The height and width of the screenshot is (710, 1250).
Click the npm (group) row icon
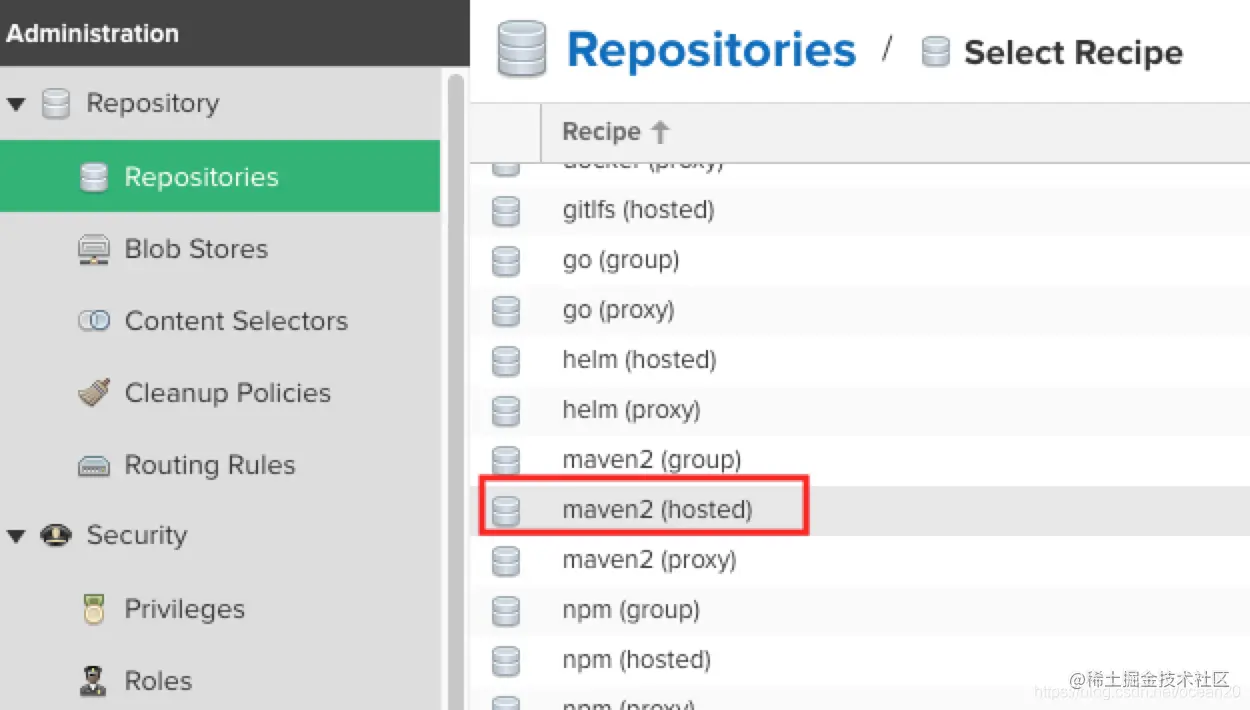click(x=506, y=610)
